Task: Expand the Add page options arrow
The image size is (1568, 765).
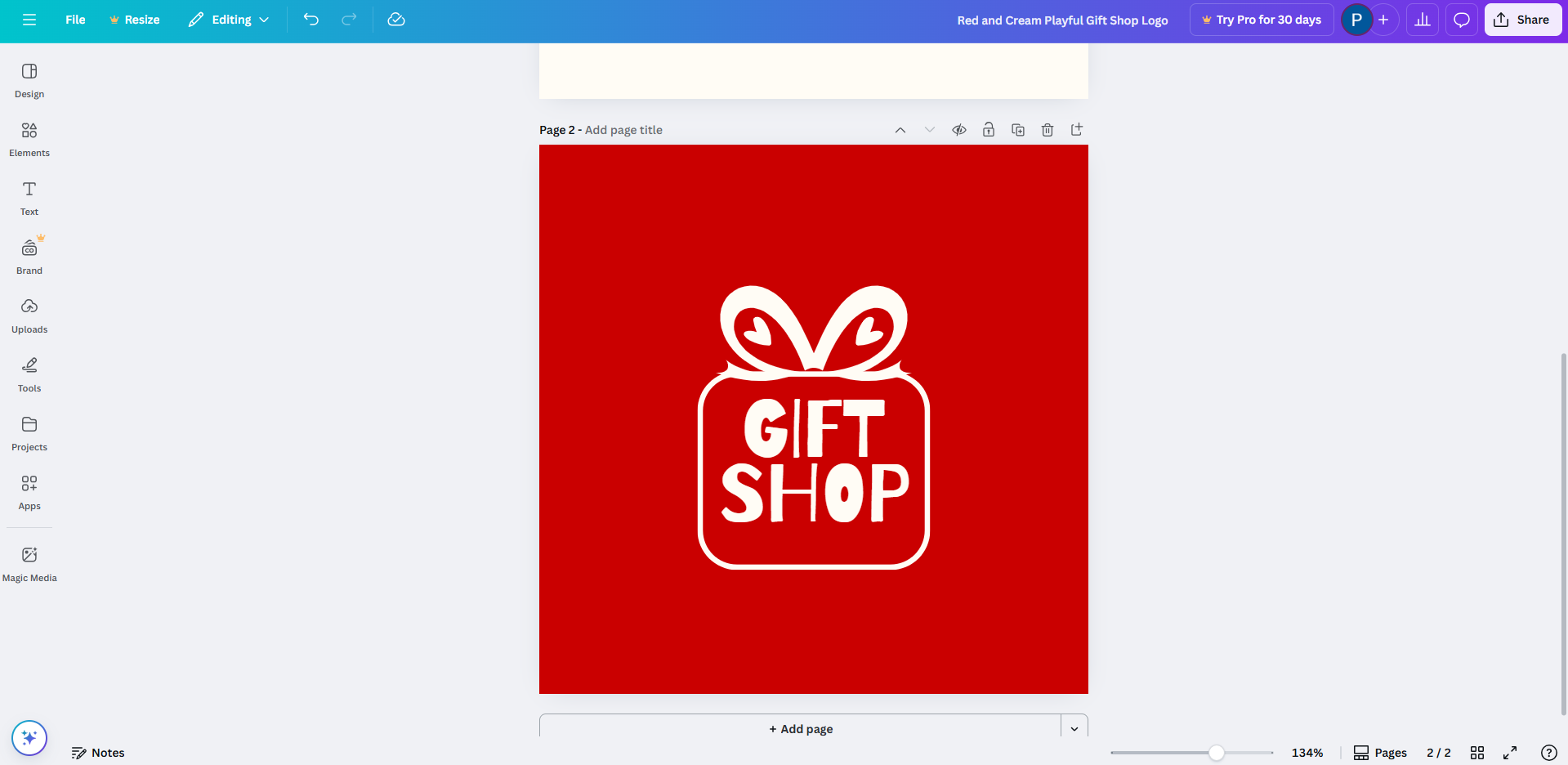Action: [1074, 728]
